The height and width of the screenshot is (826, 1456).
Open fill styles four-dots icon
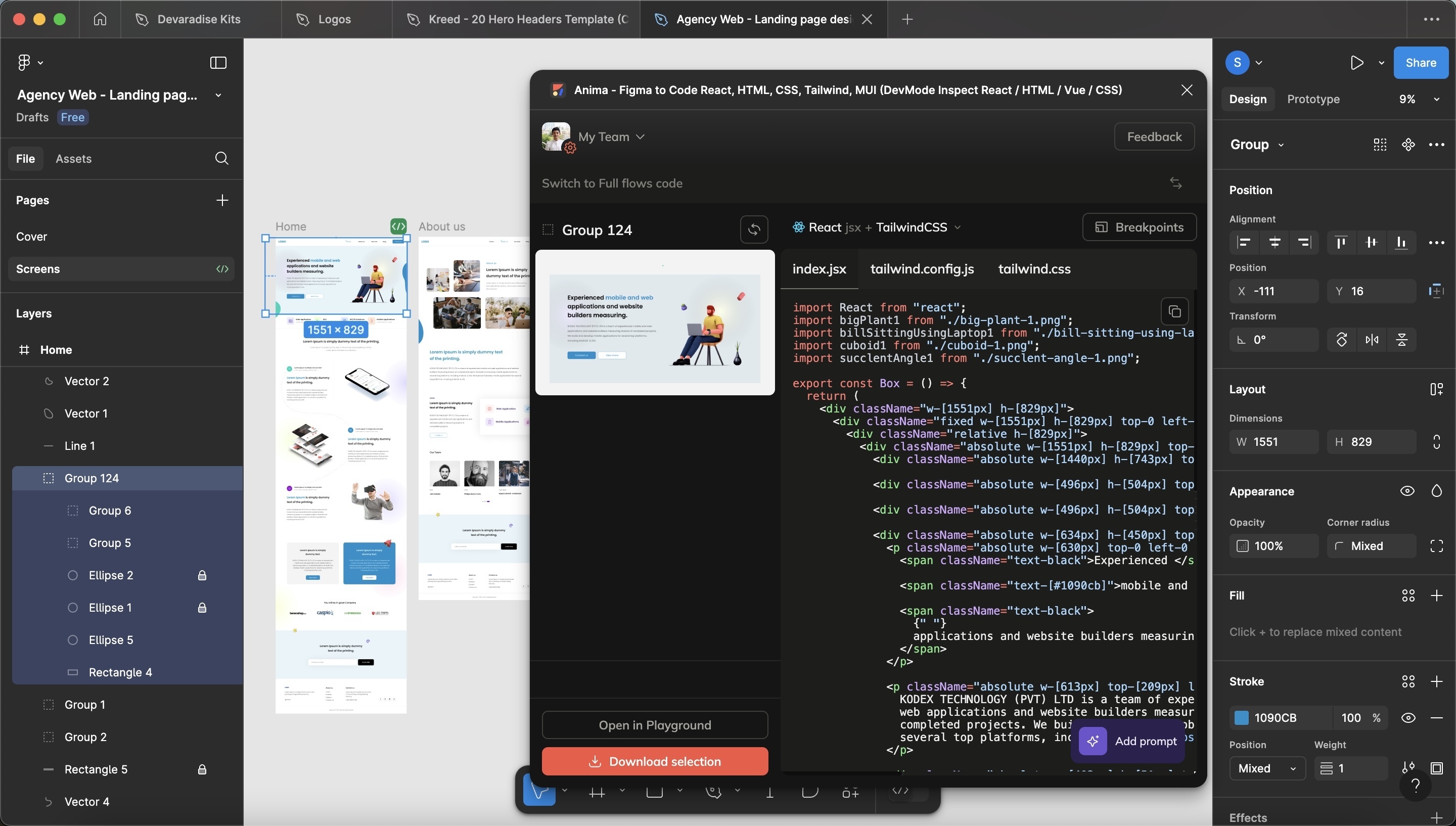click(1408, 595)
